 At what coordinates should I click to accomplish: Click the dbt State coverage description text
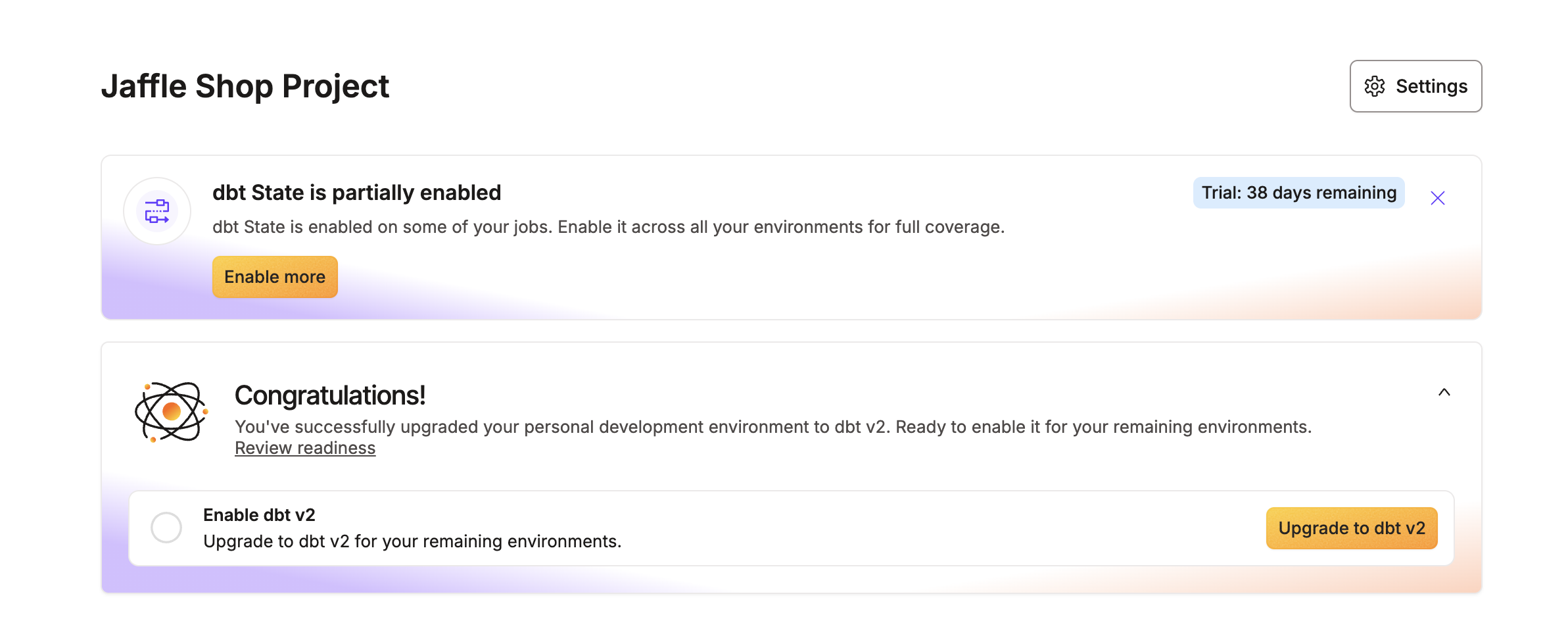[x=608, y=227]
